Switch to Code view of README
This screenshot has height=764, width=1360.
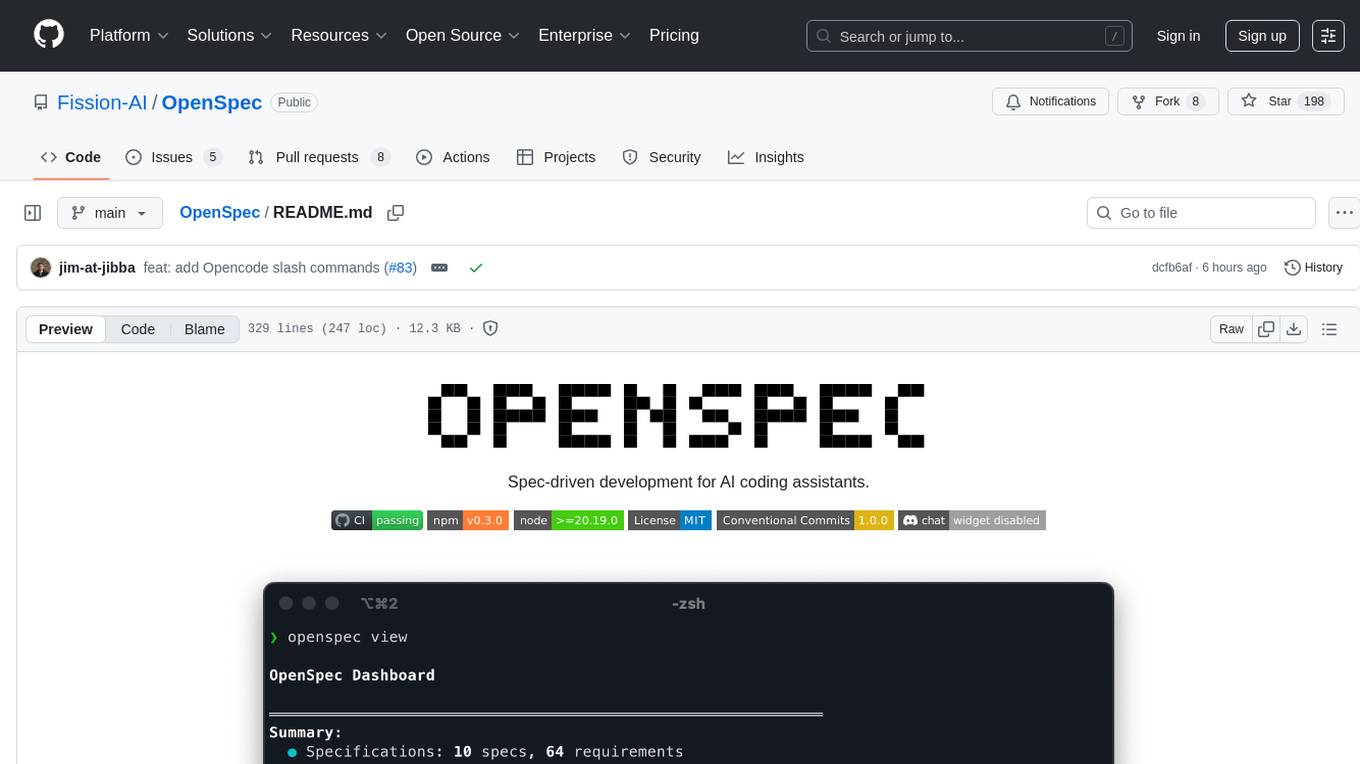[x=138, y=329]
